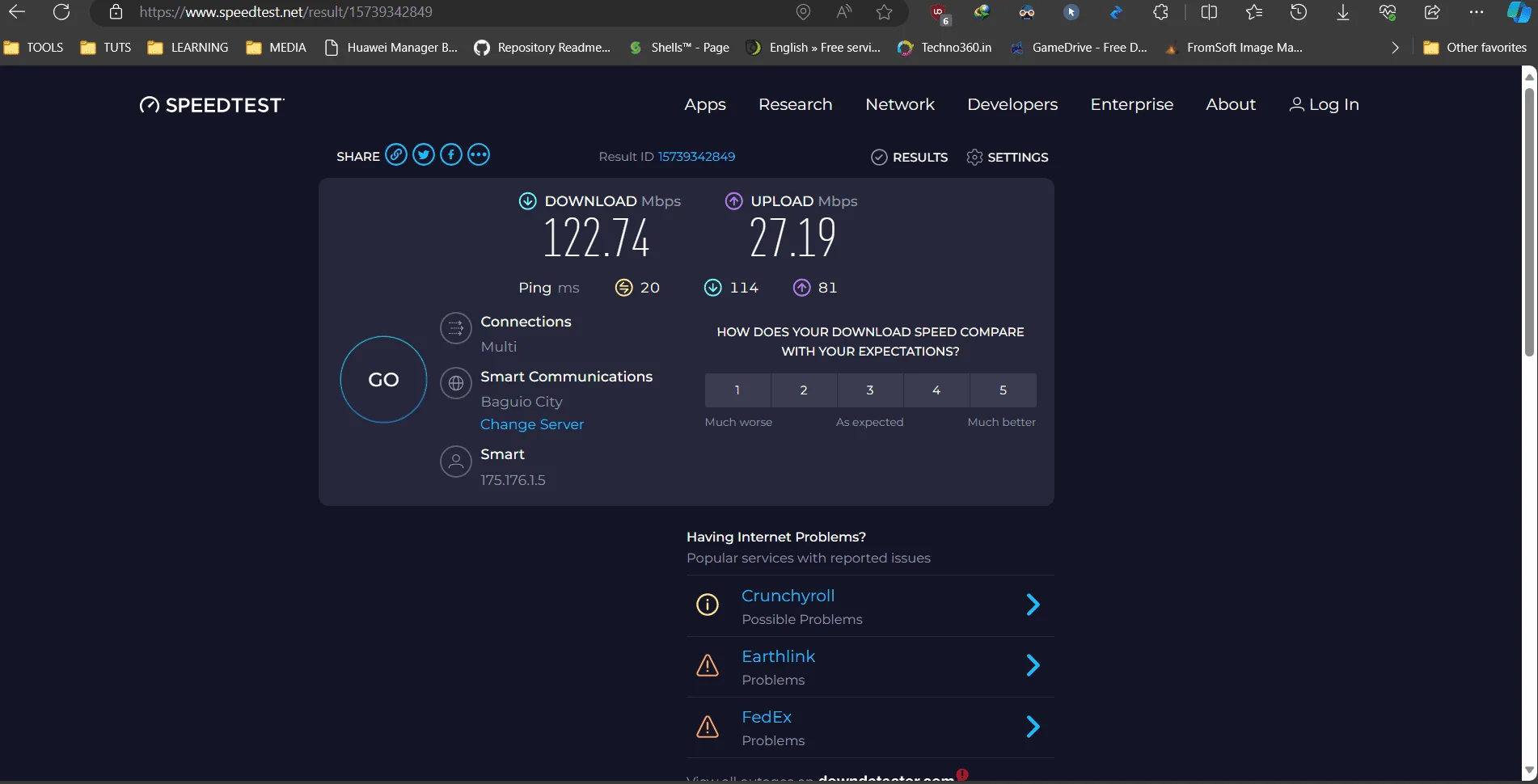Open the Network menu
The width and height of the screenshot is (1538, 784).
(x=900, y=104)
